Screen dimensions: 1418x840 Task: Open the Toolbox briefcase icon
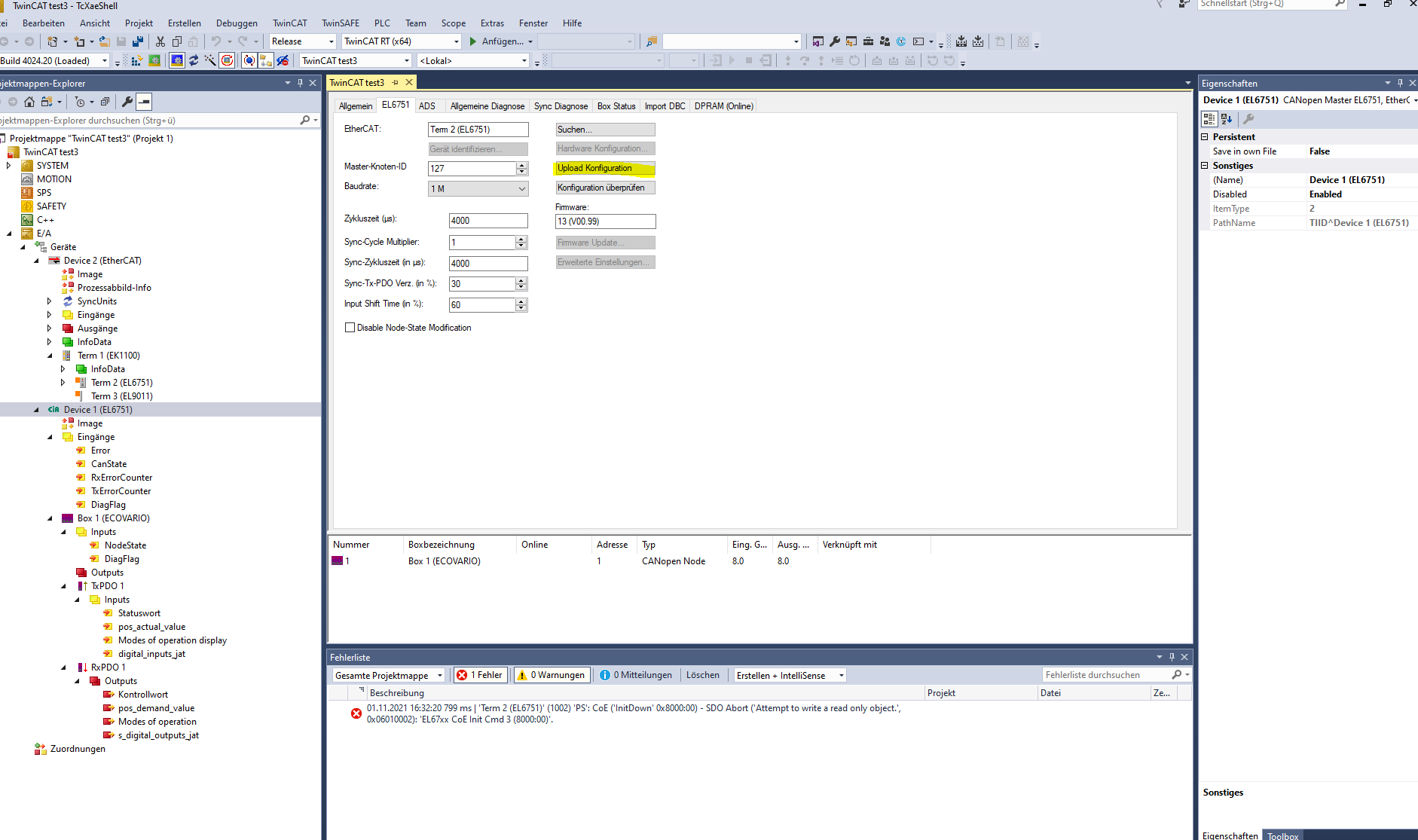[868, 41]
